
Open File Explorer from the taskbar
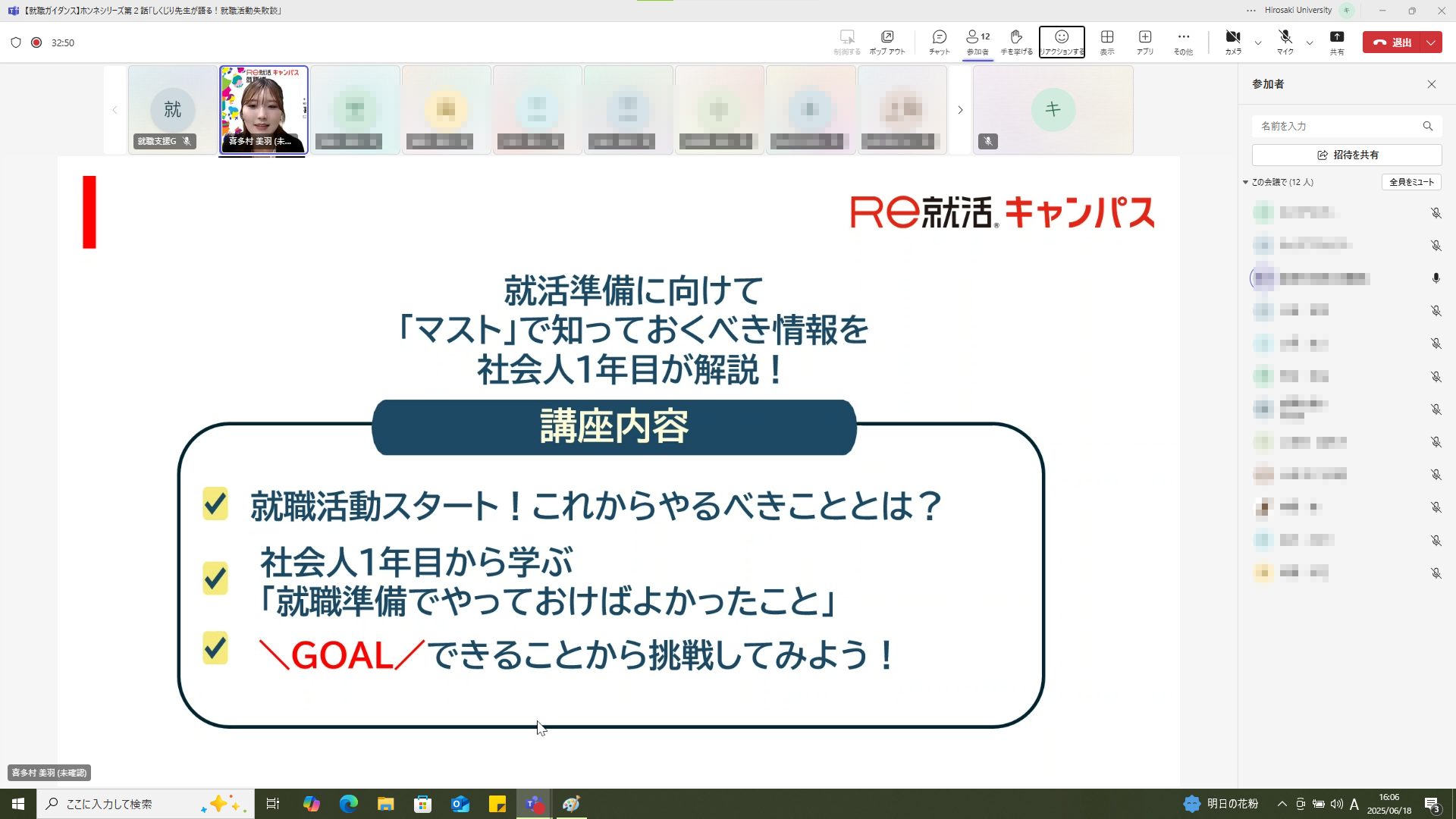pyautogui.click(x=385, y=804)
